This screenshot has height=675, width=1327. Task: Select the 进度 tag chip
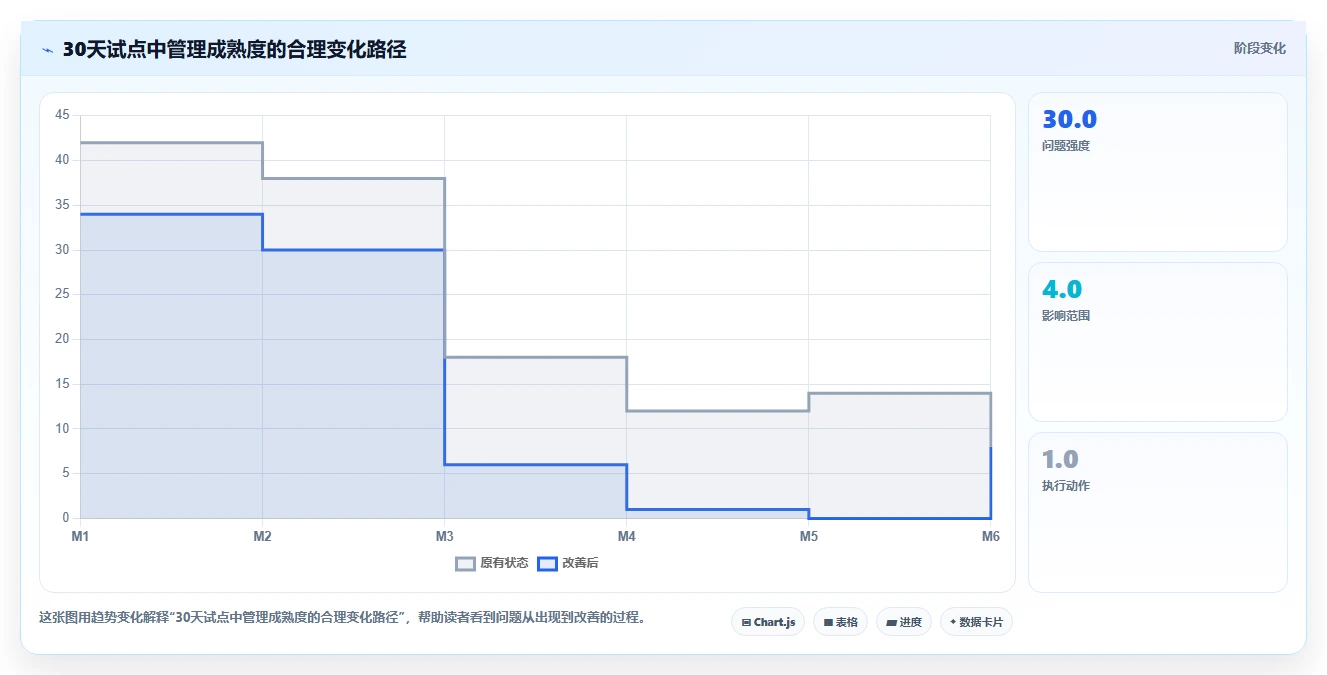coord(904,622)
